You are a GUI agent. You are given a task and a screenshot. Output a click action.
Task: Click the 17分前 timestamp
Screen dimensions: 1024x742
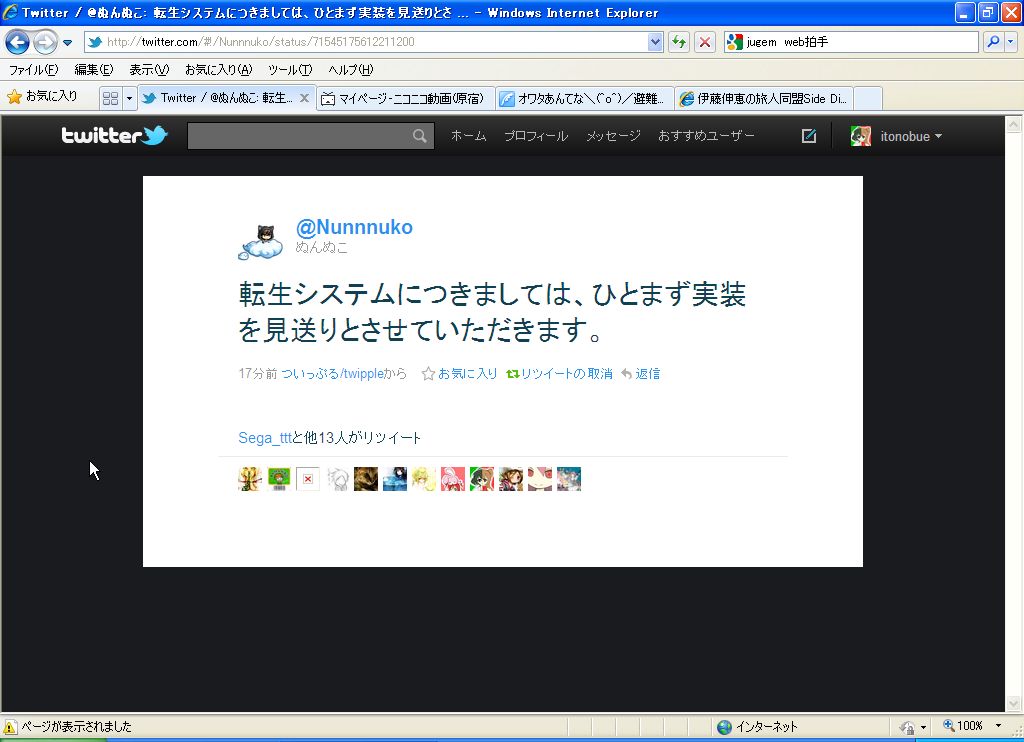(x=257, y=374)
